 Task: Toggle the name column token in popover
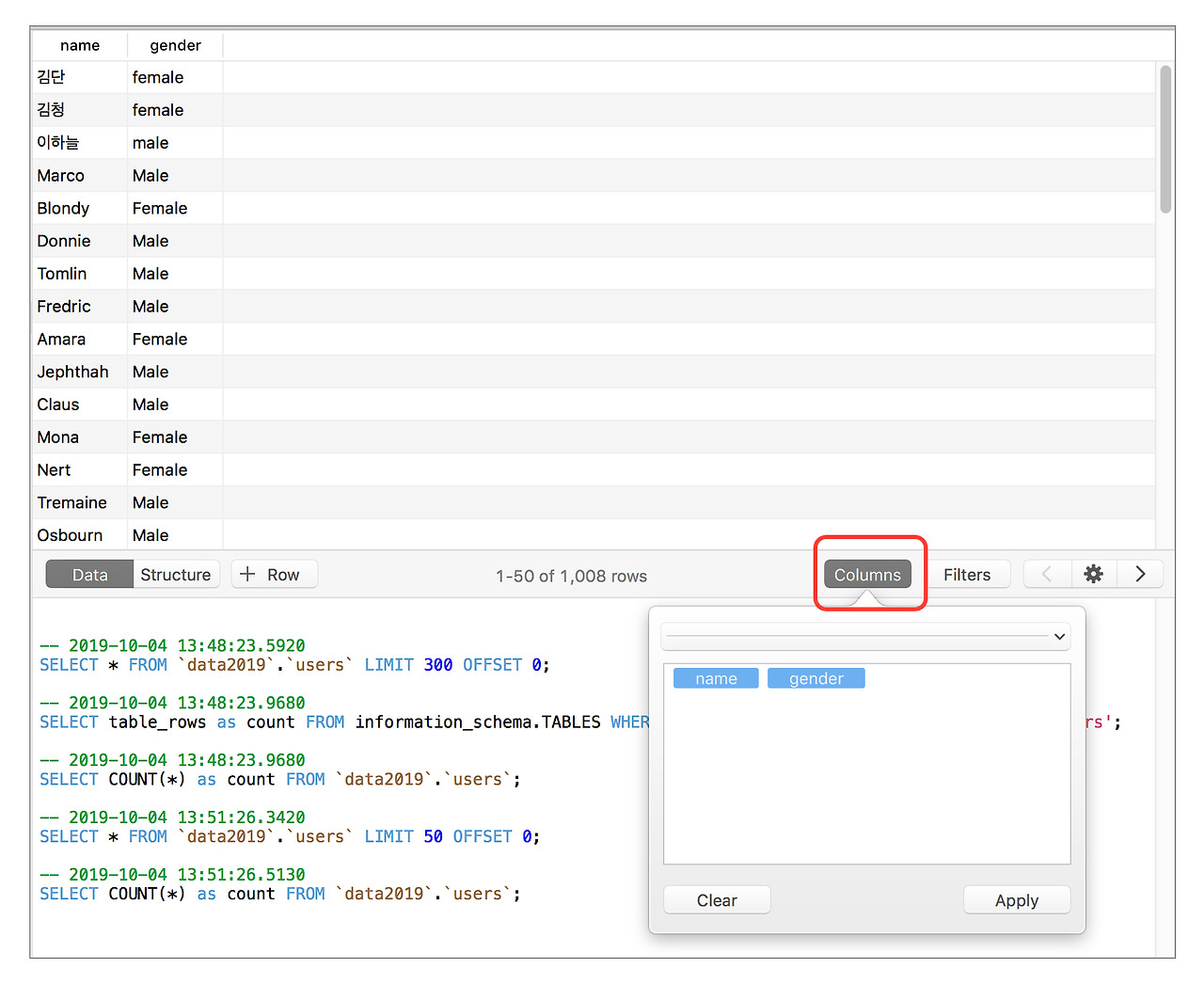point(716,678)
